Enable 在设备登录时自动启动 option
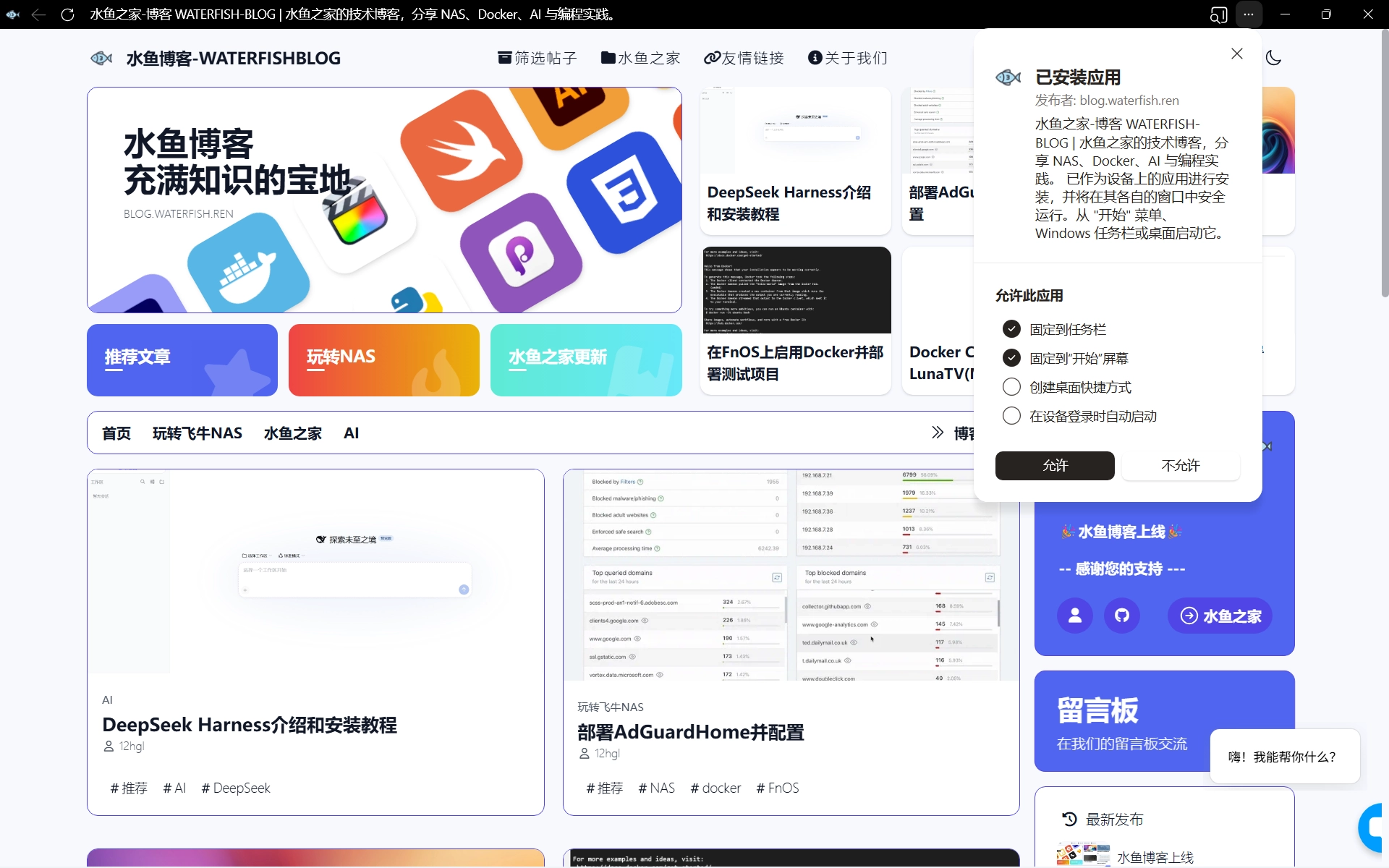The width and height of the screenshot is (1389, 868). point(1011,416)
